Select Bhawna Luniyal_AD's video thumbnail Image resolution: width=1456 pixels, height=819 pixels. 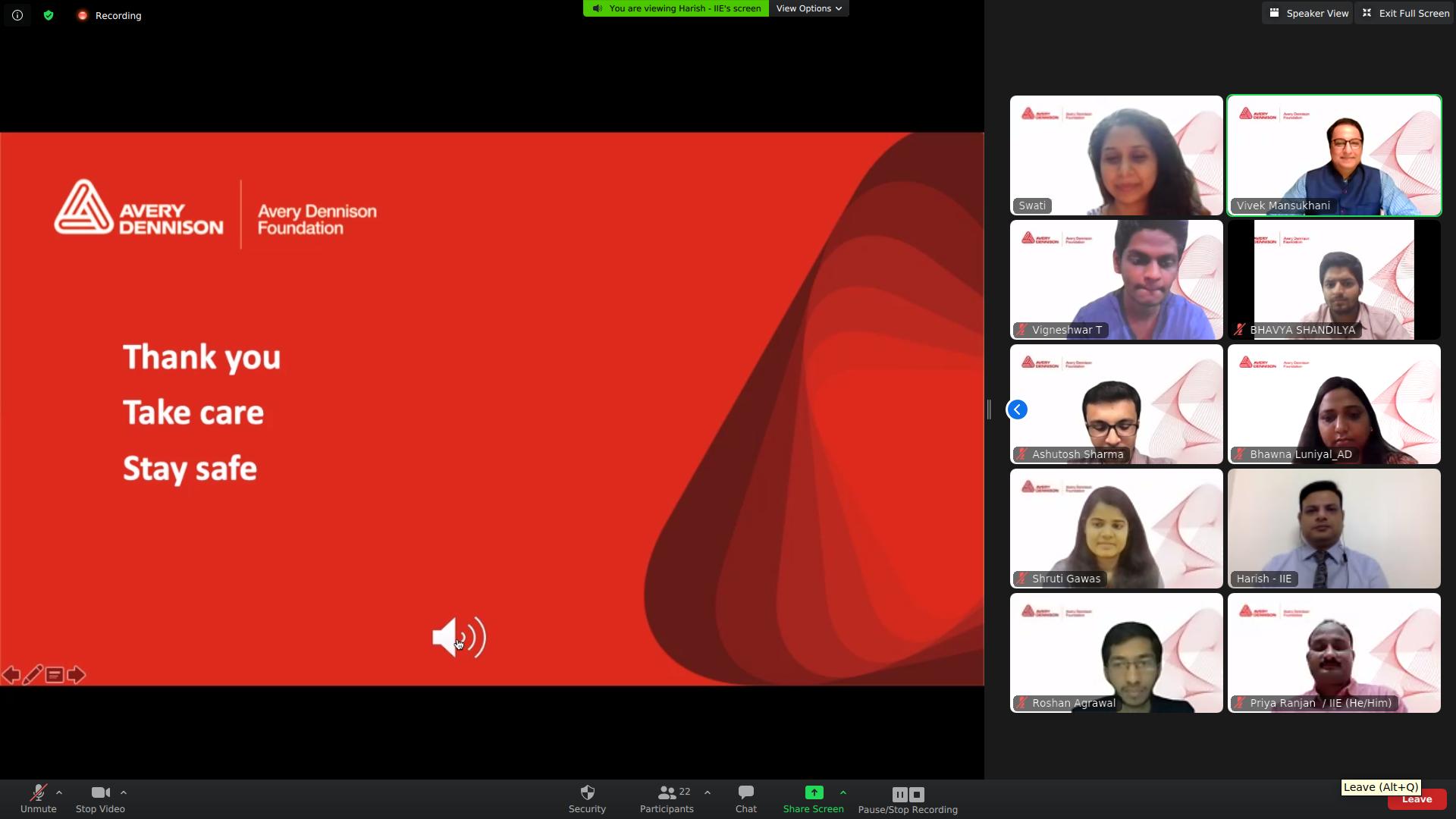(x=1335, y=404)
